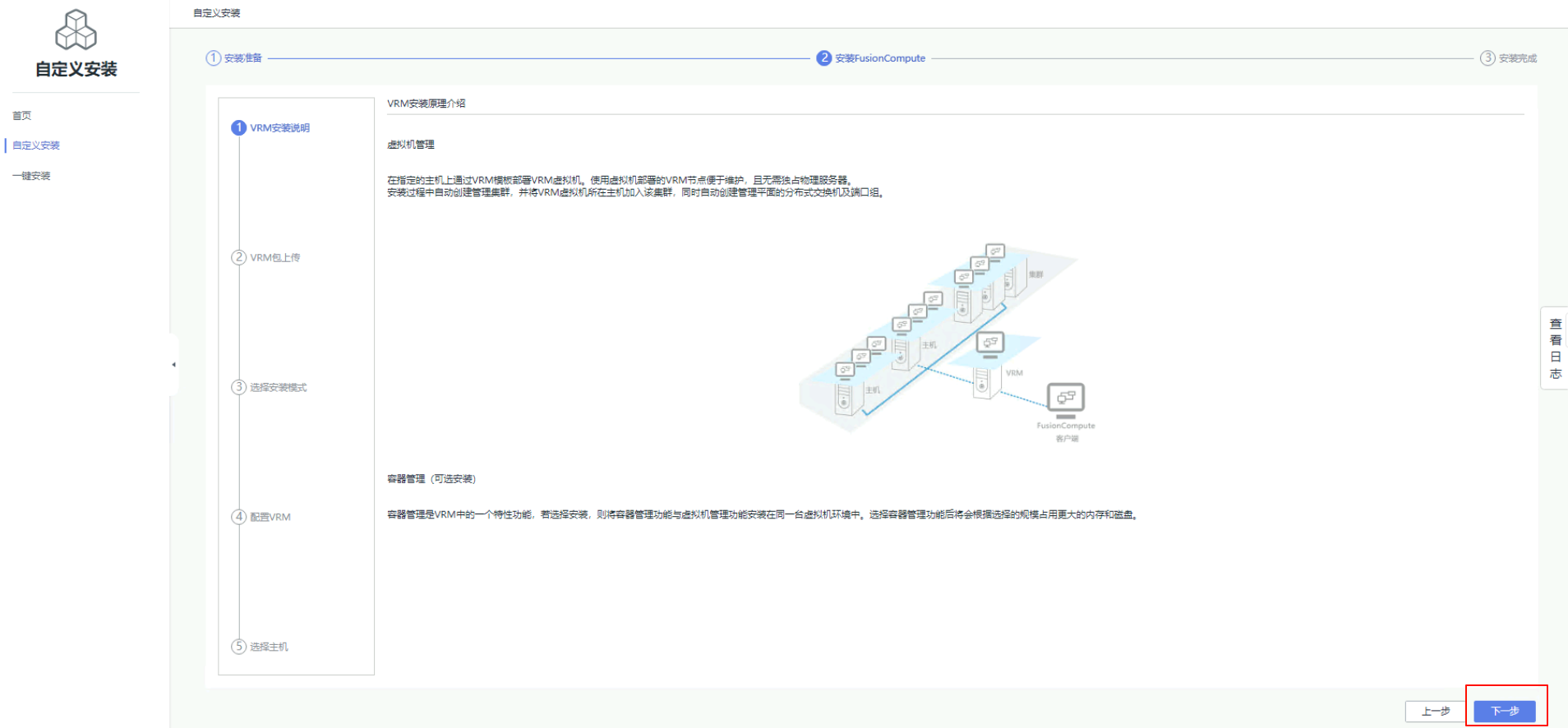Open 一键安装 in the sidebar
This screenshot has height=728, width=1568.
click(x=31, y=176)
